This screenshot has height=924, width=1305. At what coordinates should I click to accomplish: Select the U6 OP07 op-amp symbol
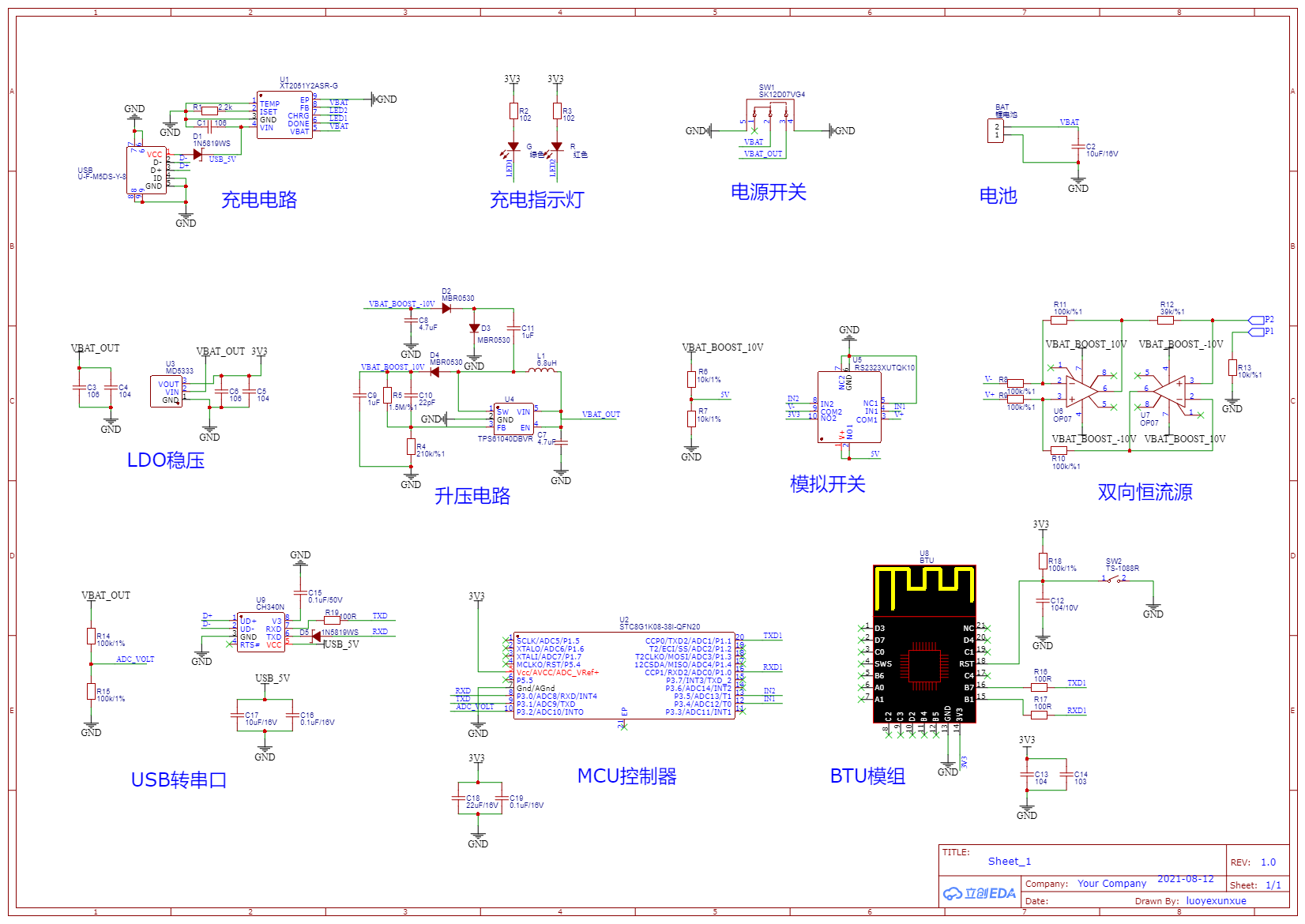click(1081, 391)
